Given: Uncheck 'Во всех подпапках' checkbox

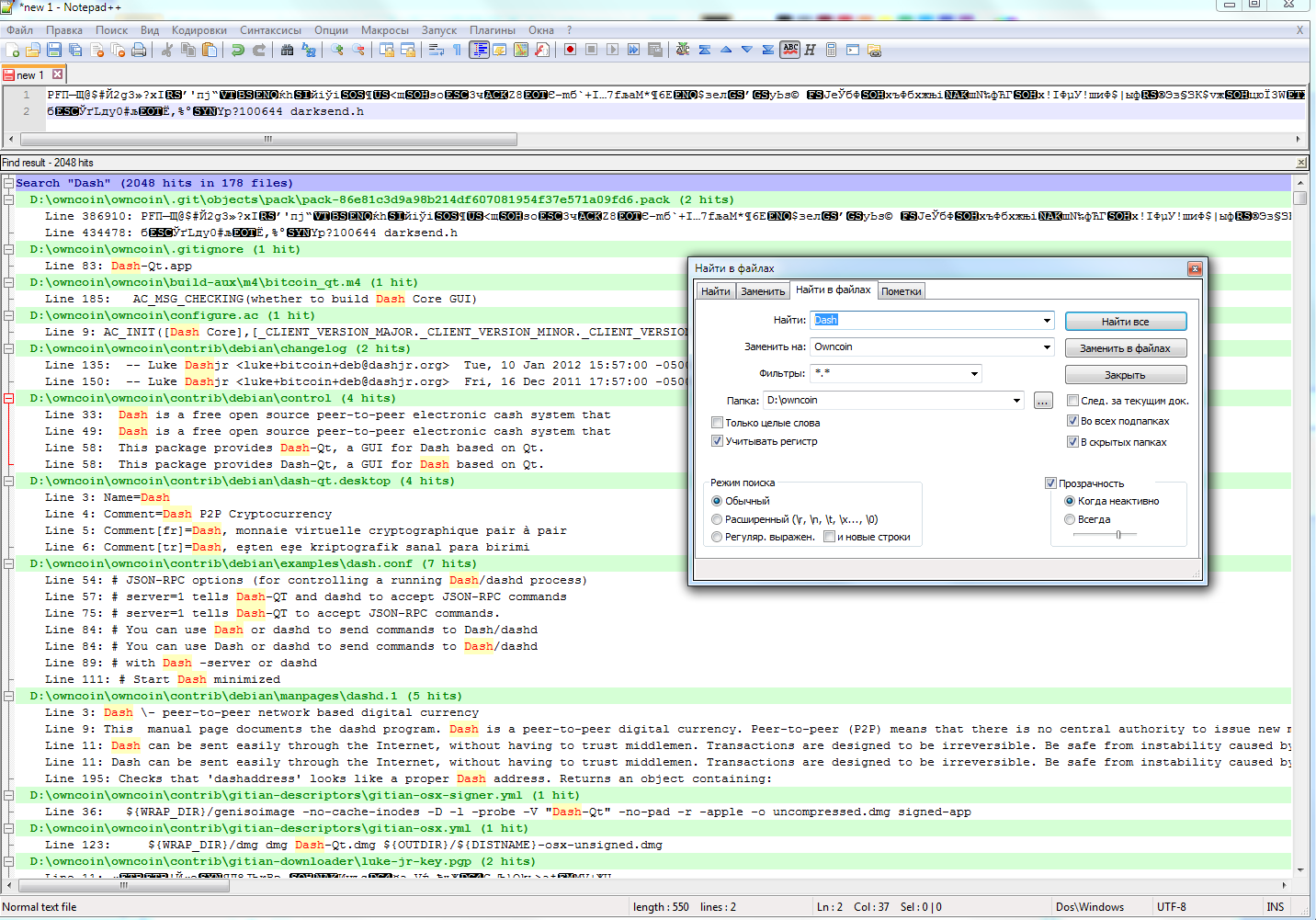Looking at the screenshot, I should (x=1072, y=421).
